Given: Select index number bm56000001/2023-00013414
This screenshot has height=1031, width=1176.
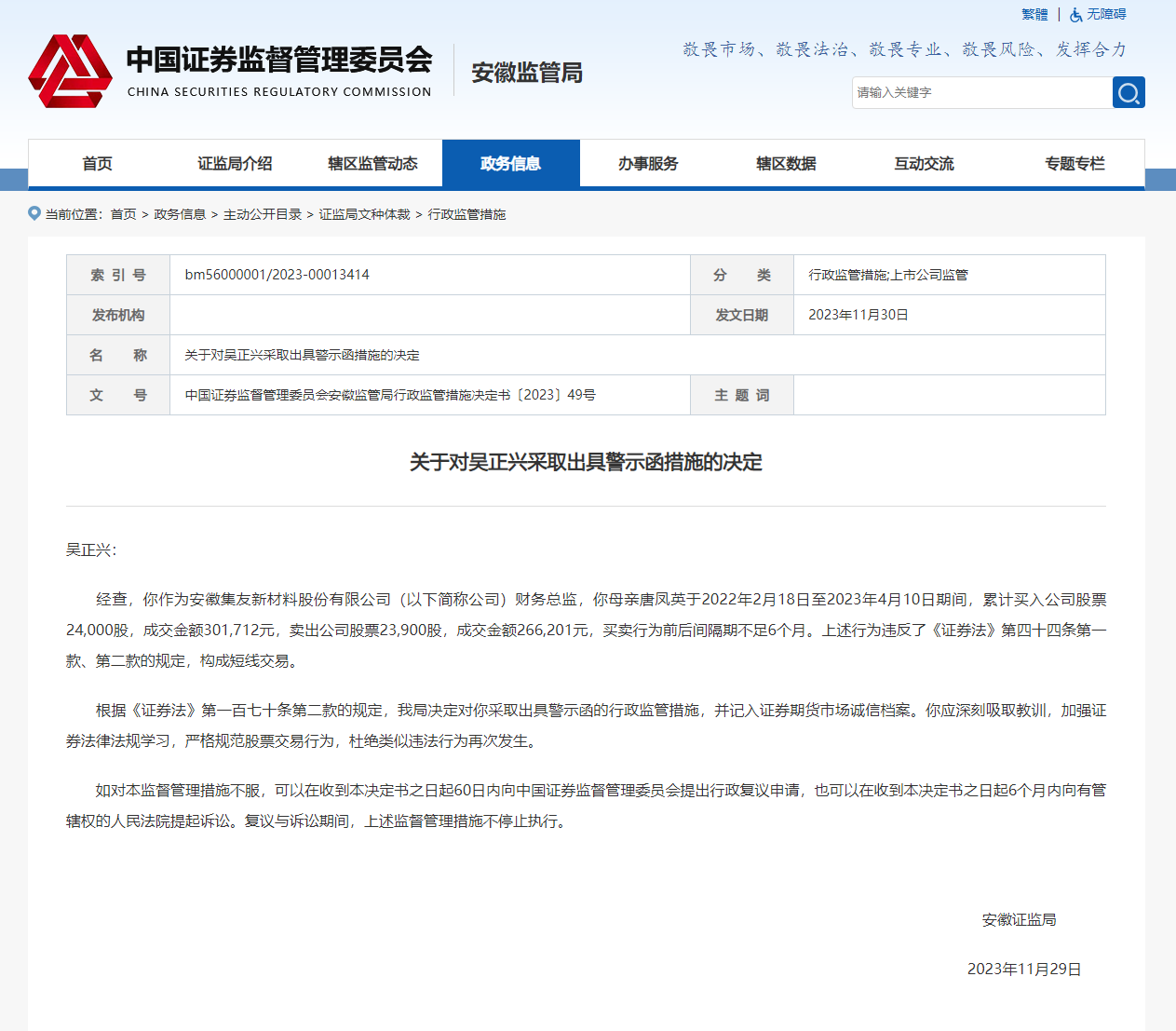Looking at the screenshot, I should coord(277,275).
